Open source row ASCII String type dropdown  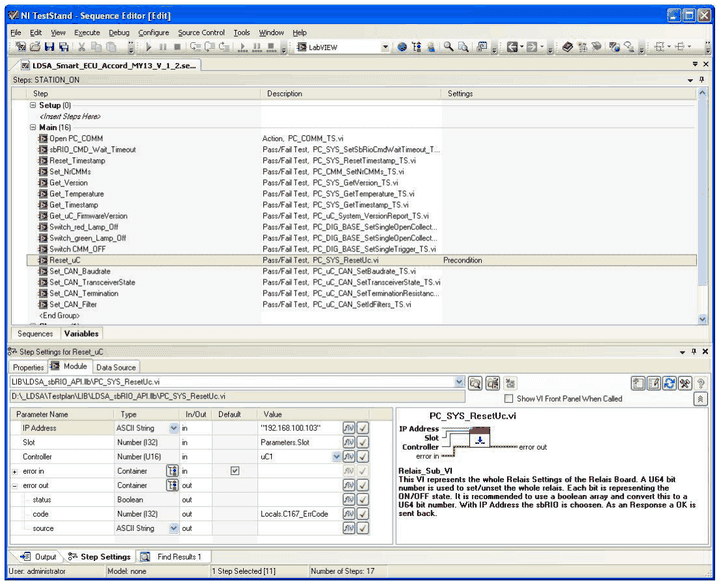pos(173,528)
